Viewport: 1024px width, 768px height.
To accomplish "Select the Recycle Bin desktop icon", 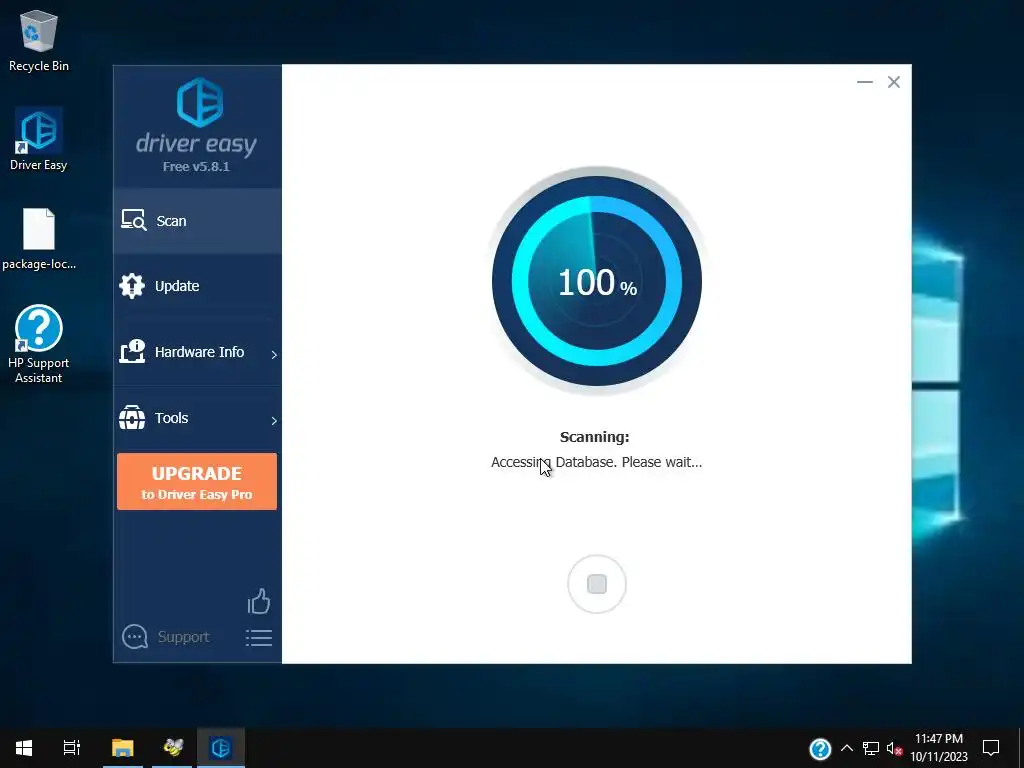I will 39,40.
